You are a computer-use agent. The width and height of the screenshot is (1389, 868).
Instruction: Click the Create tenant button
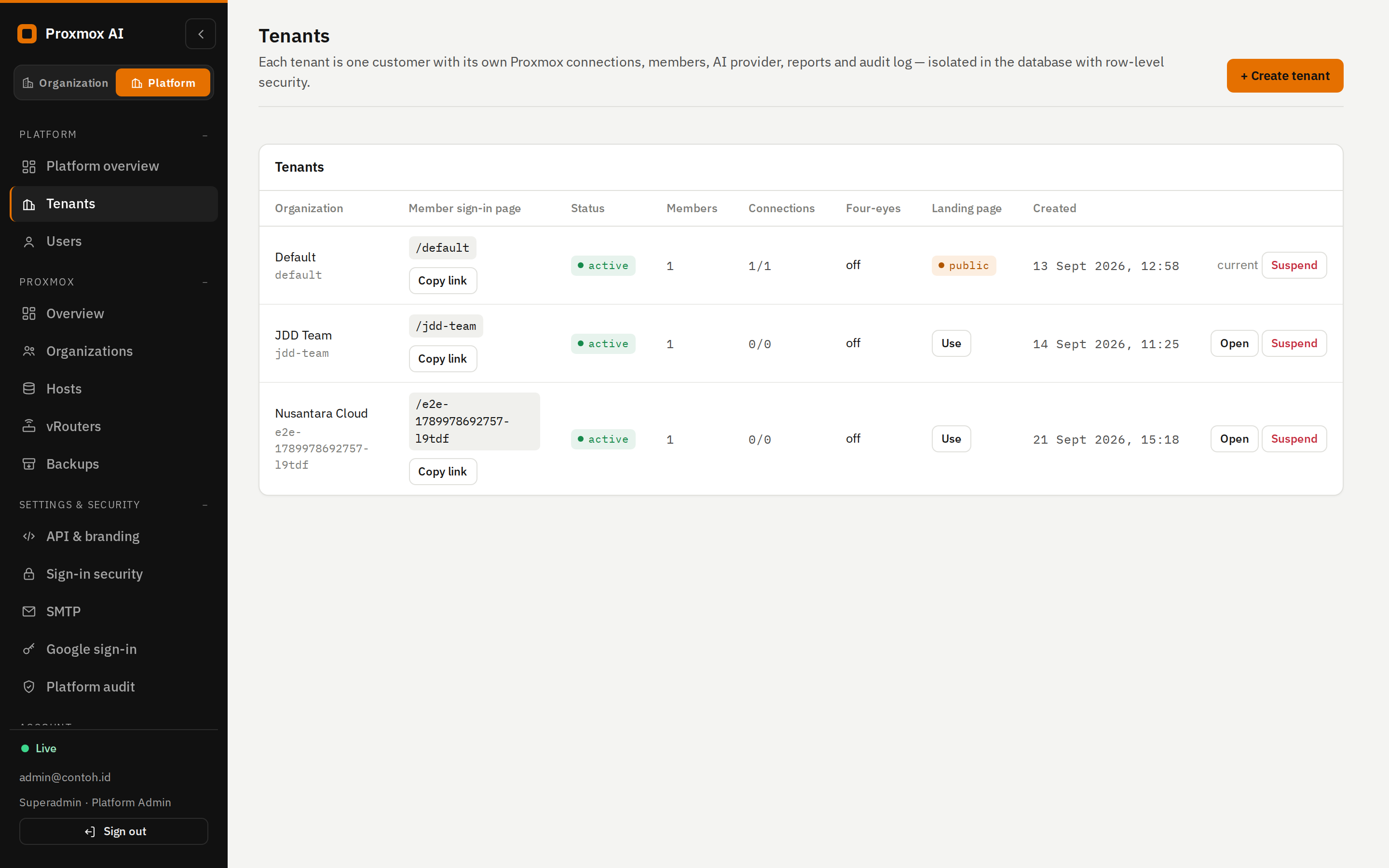point(1284,76)
